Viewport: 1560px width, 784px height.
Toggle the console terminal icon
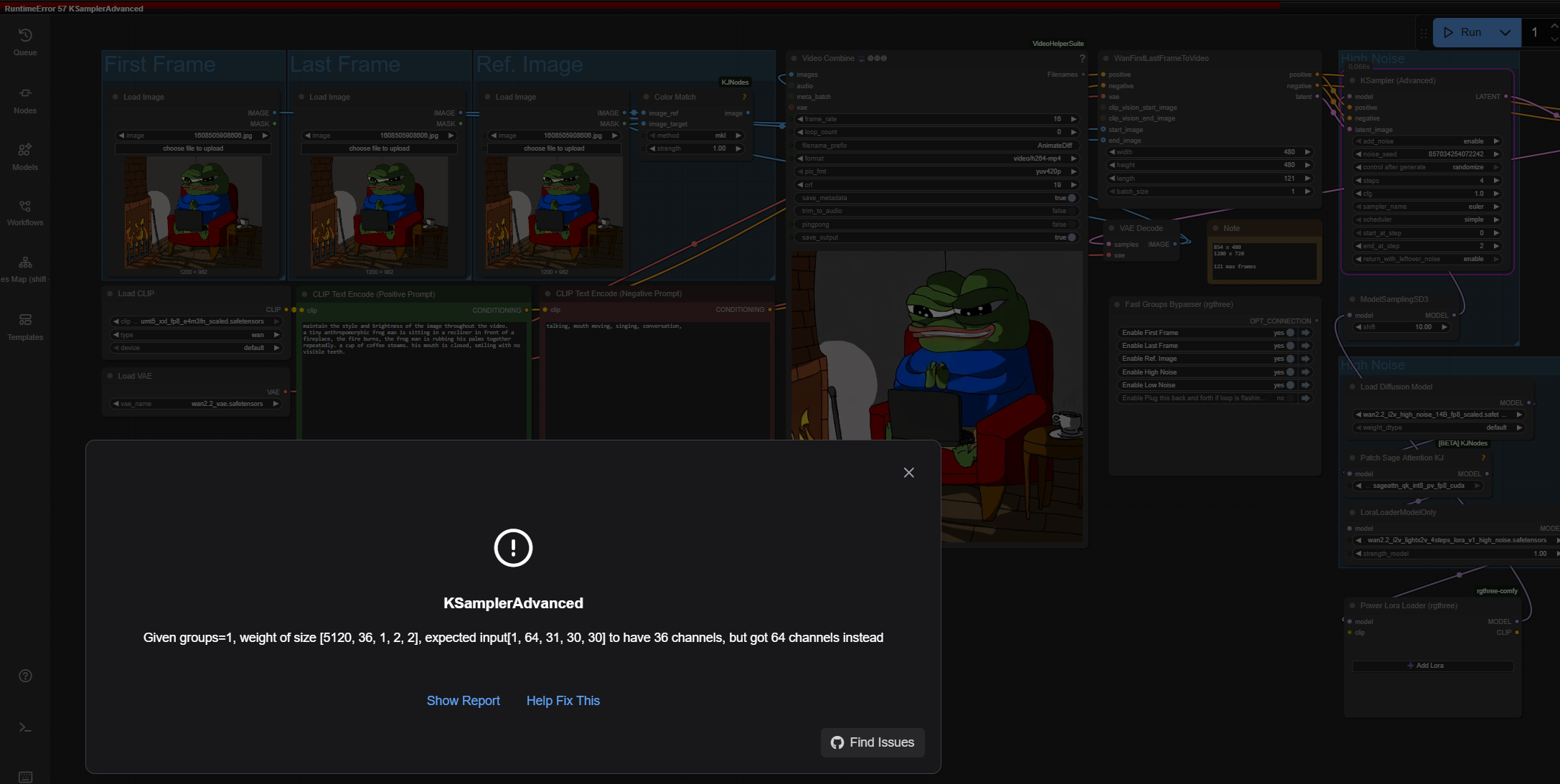[x=25, y=727]
